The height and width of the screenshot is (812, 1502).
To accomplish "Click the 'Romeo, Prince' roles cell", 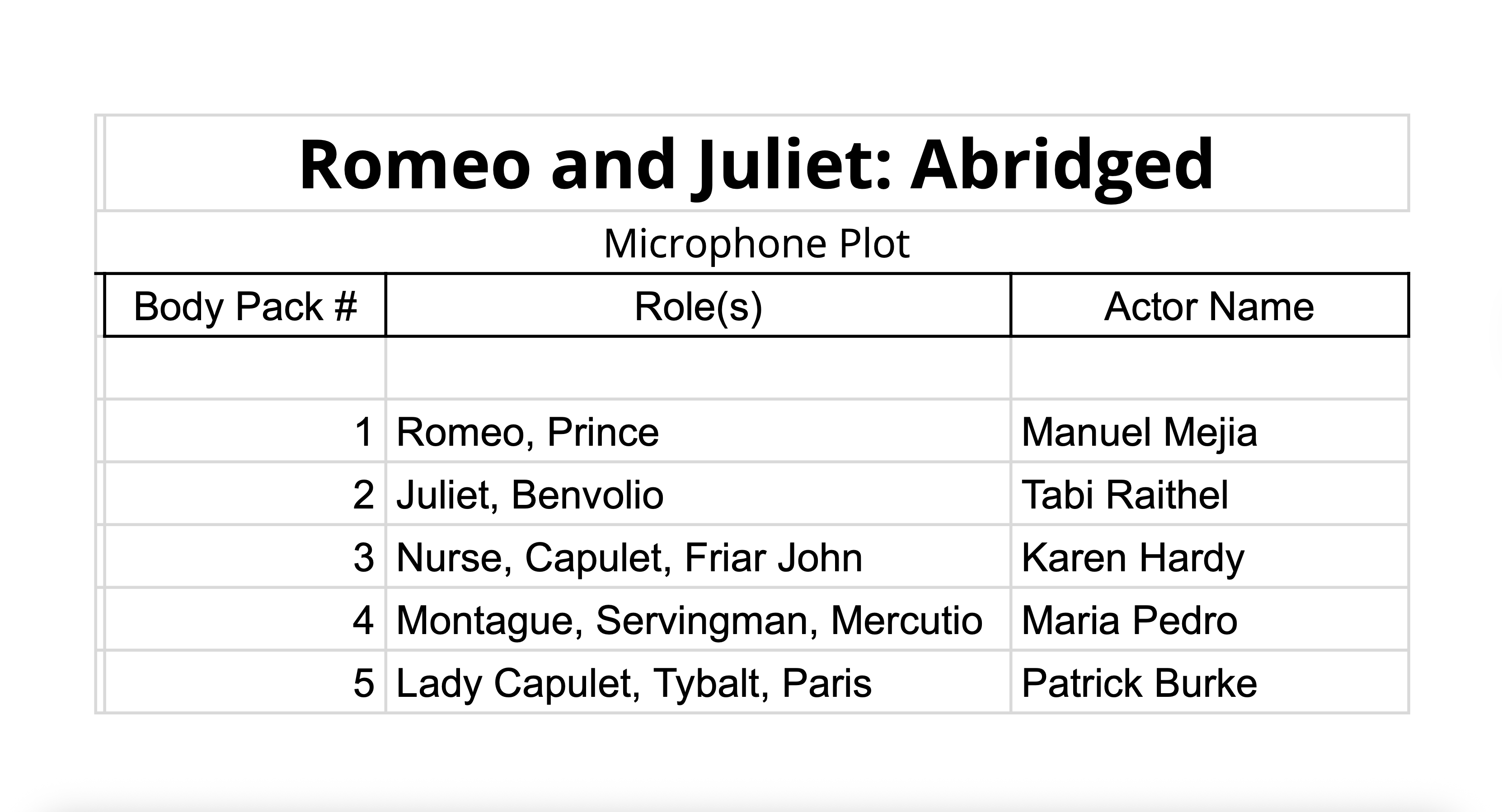I will (x=698, y=432).
